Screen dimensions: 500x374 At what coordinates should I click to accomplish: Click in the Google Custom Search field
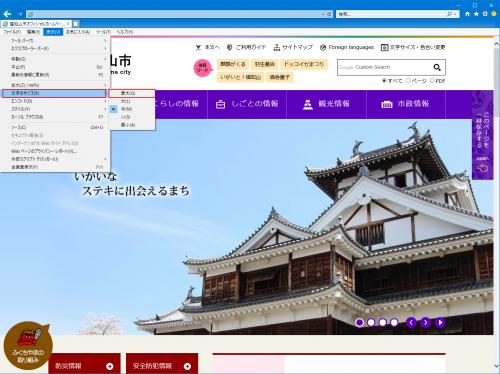coord(384,67)
